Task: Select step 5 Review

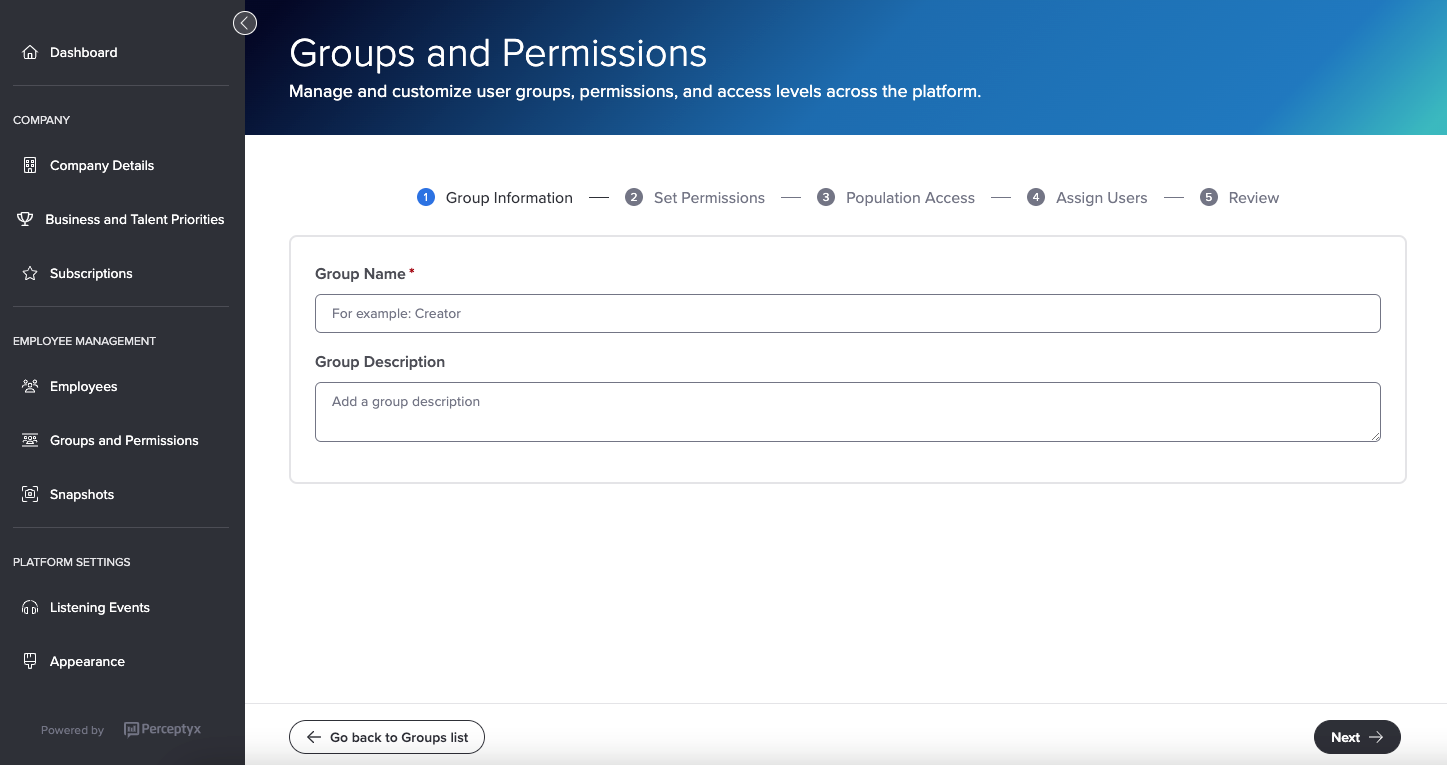Action: (1239, 198)
